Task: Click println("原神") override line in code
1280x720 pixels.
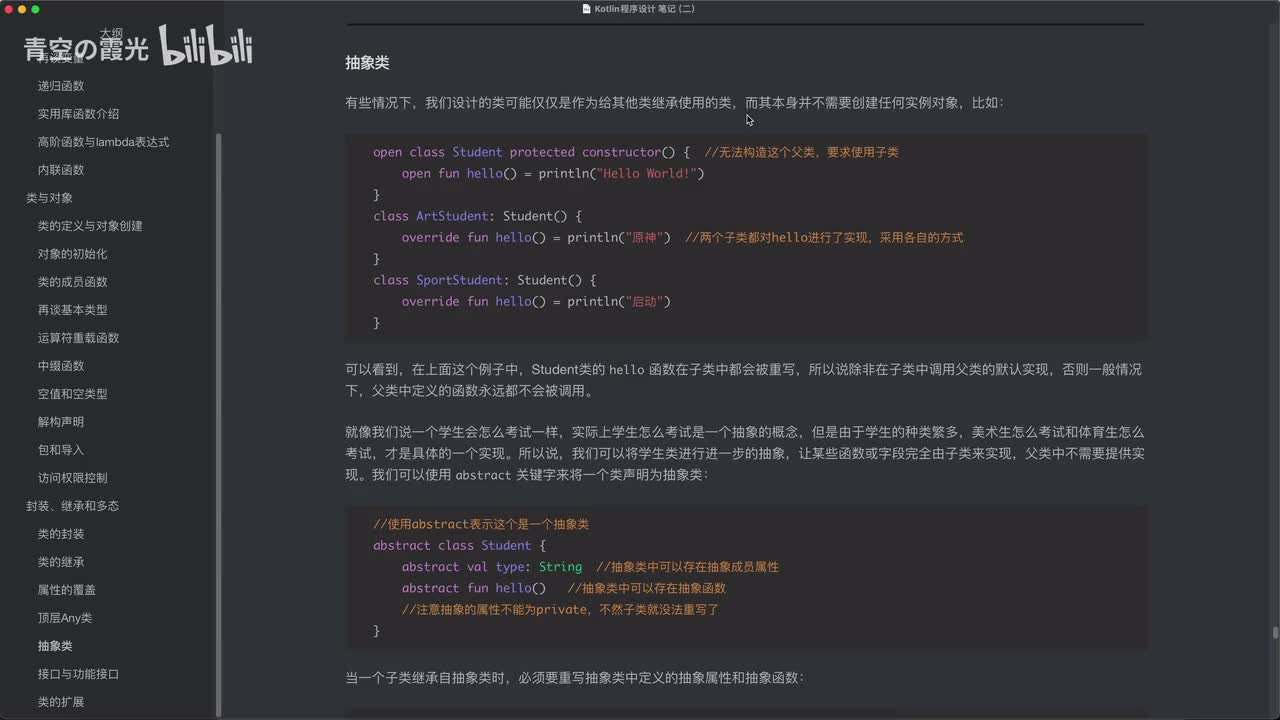Action: [x=536, y=238]
